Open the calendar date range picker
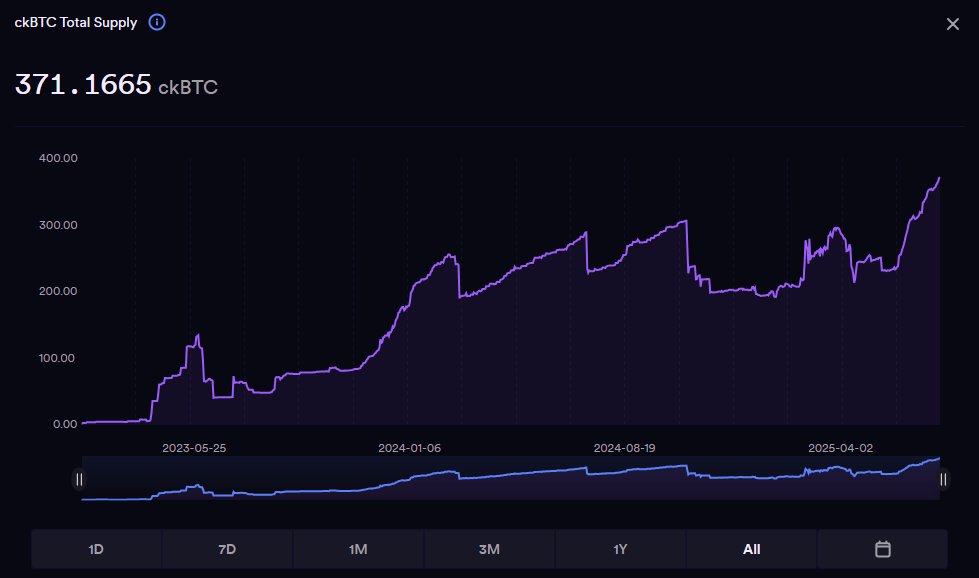 (882, 549)
